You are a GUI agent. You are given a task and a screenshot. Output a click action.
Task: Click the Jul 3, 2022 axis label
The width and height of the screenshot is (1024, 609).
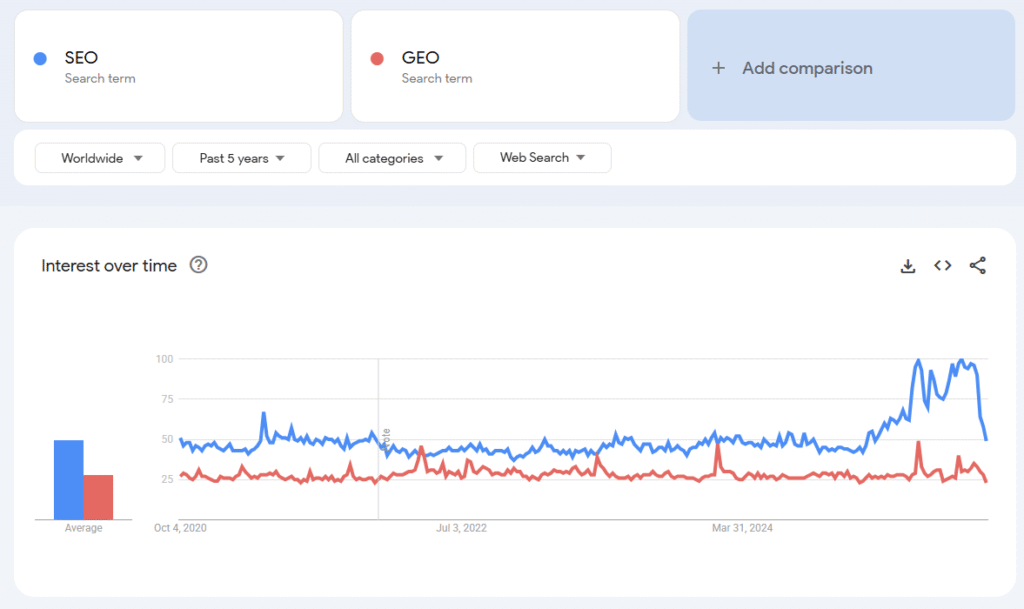point(462,528)
